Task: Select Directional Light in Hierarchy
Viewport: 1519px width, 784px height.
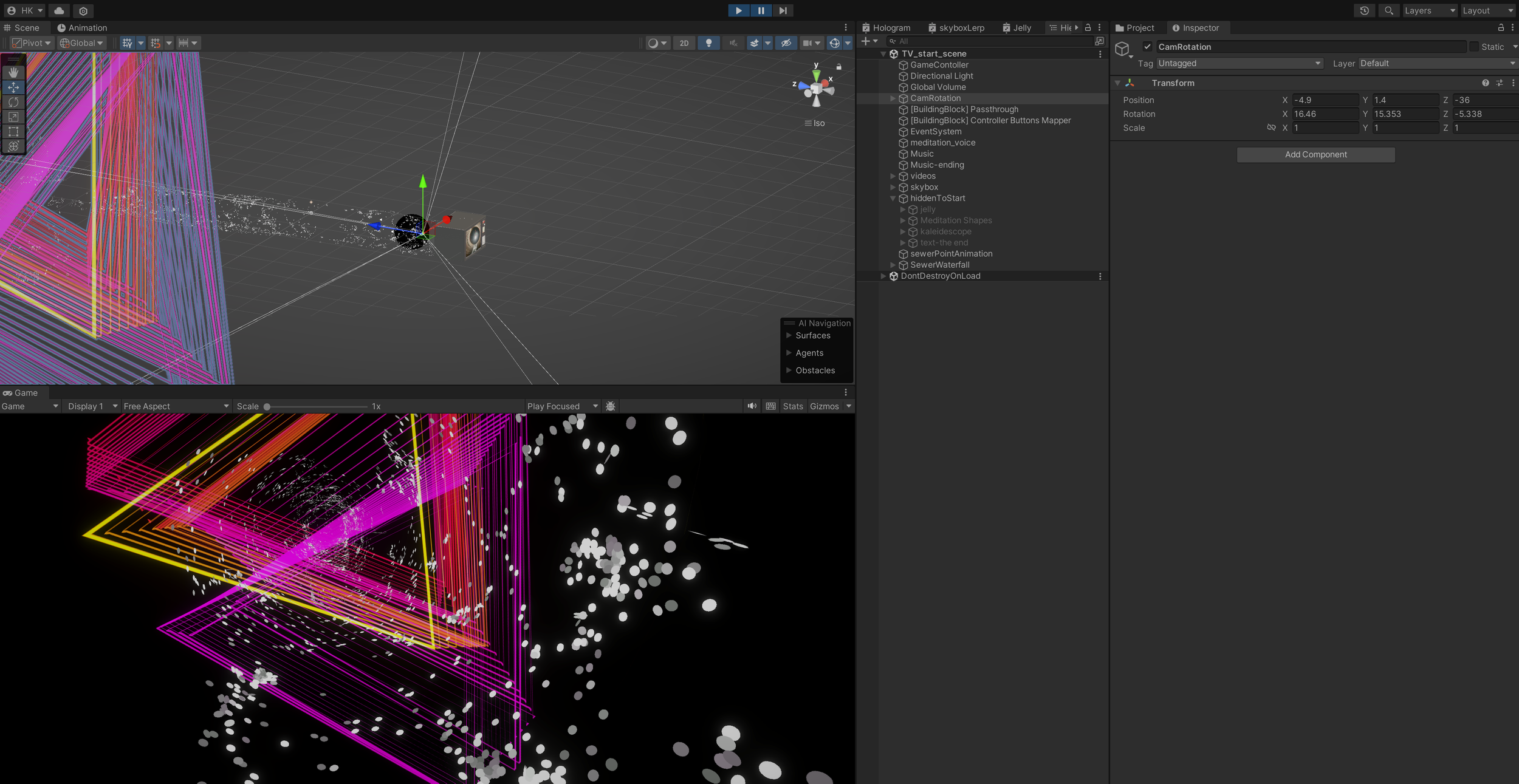Action: click(941, 76)
